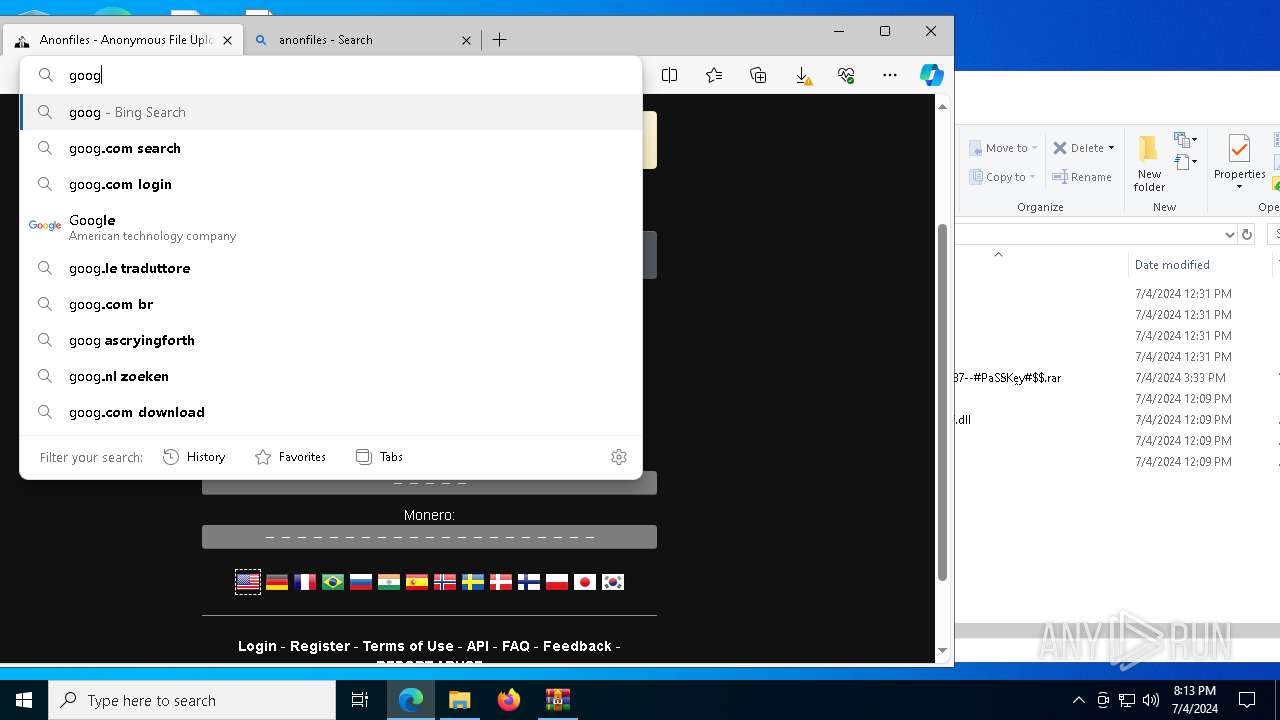This screenshot has width=1280, height=720.
Task: Select South Korean flag language
Action: 613,582
